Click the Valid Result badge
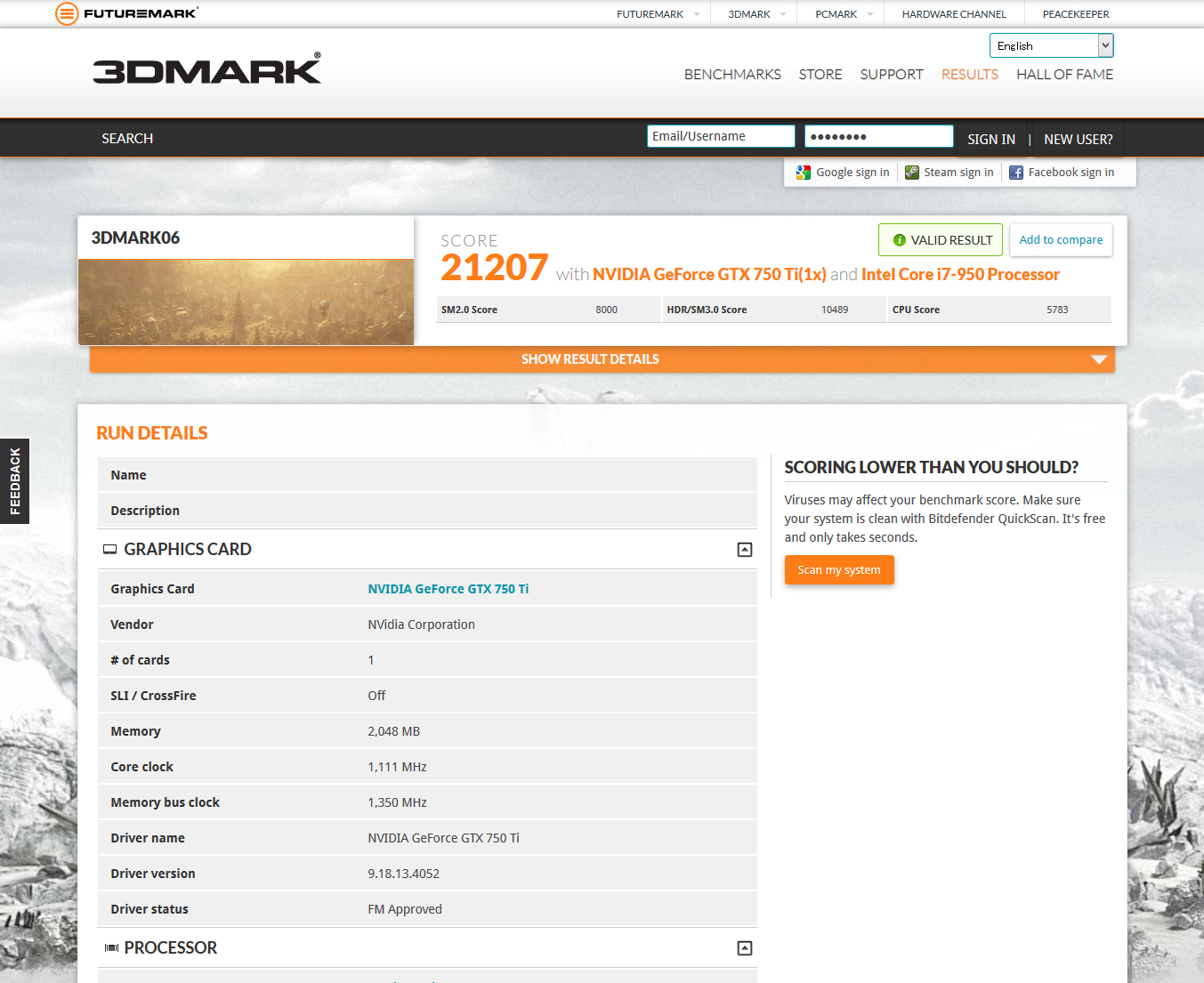1204x983 pixels. click(941, 240)
